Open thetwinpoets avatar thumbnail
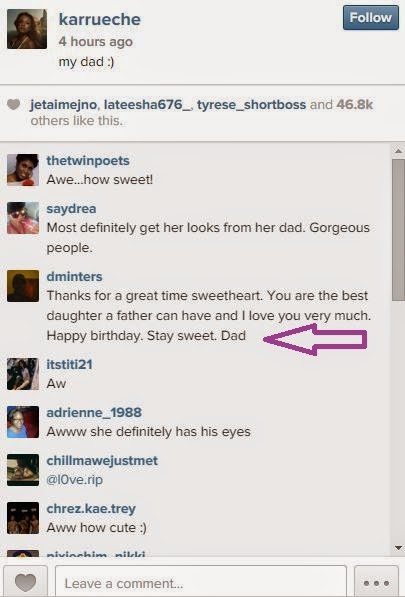The image size is (405, 597). pos(23,170)
